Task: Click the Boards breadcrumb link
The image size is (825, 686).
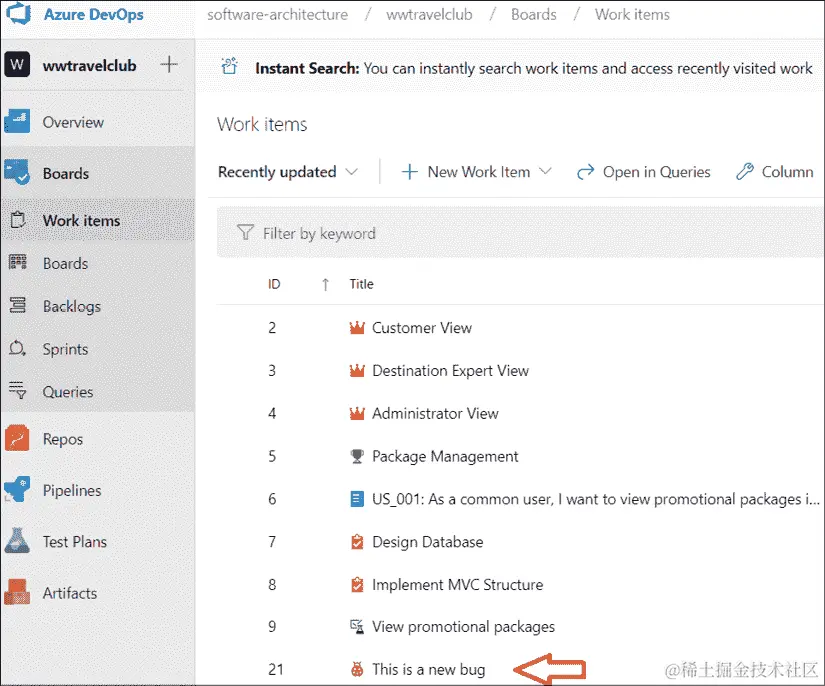Action: [534, 14]
